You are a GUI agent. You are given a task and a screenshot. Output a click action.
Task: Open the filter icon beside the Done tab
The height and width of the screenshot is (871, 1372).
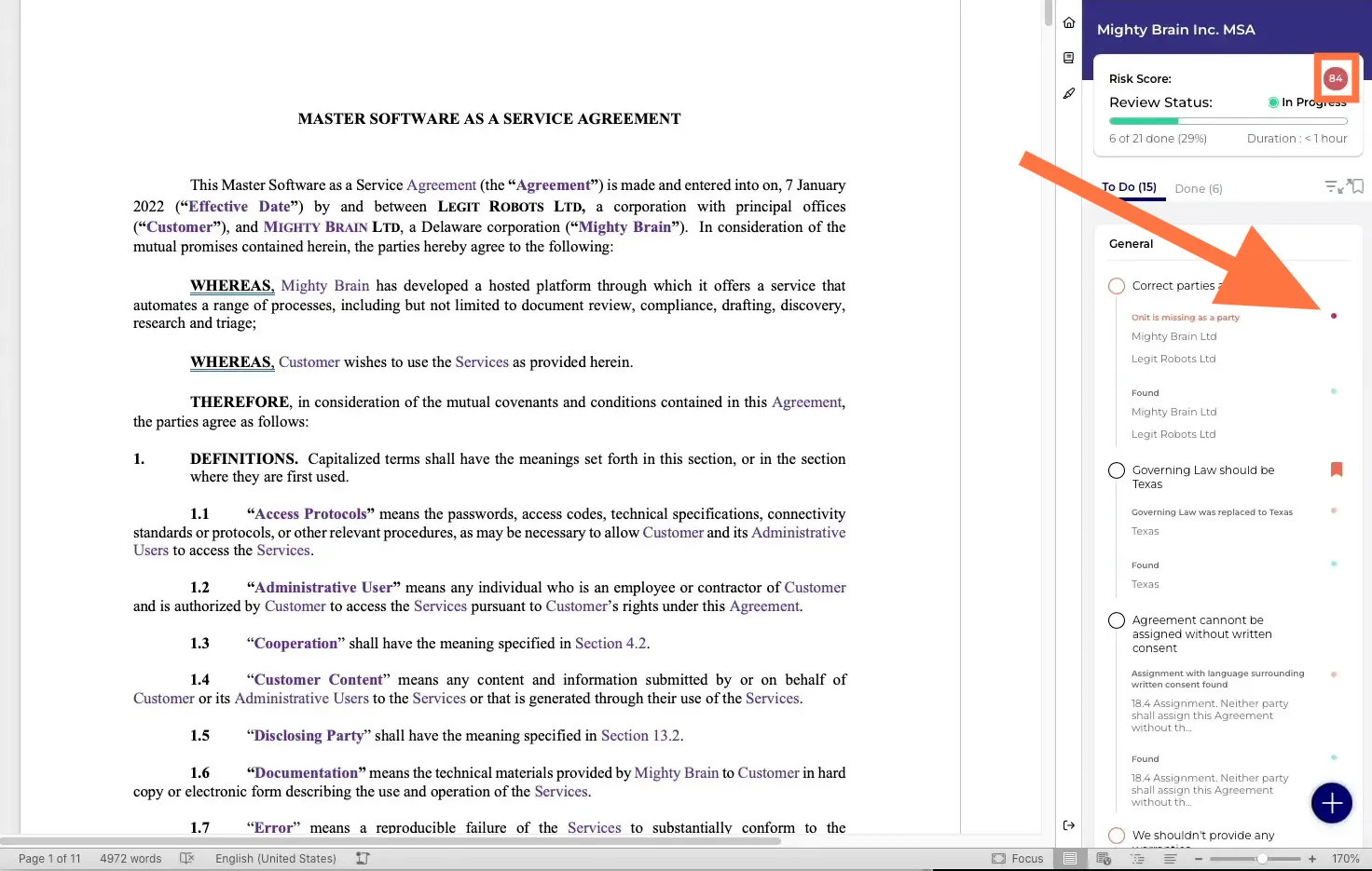point(1332,187)
